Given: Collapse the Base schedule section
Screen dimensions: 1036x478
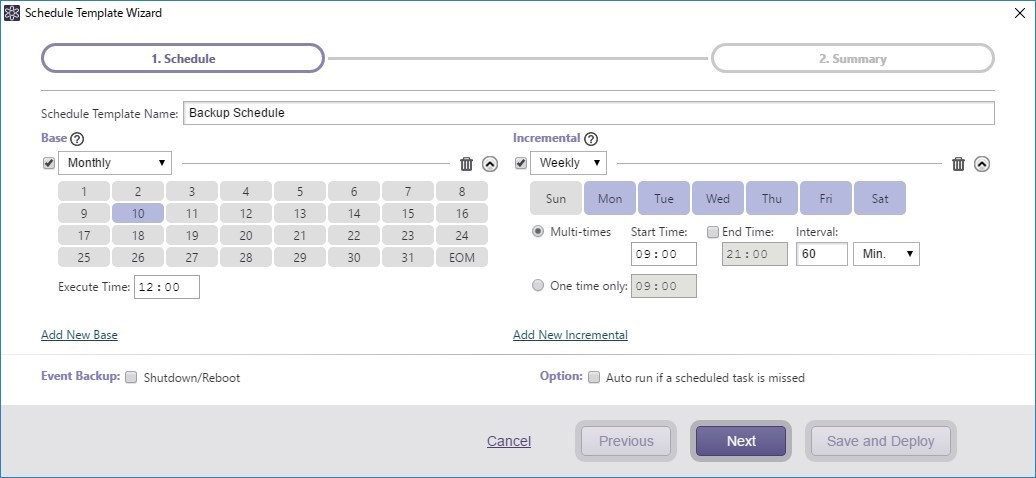Looking at the screenshot, I should tap(490, 164).
